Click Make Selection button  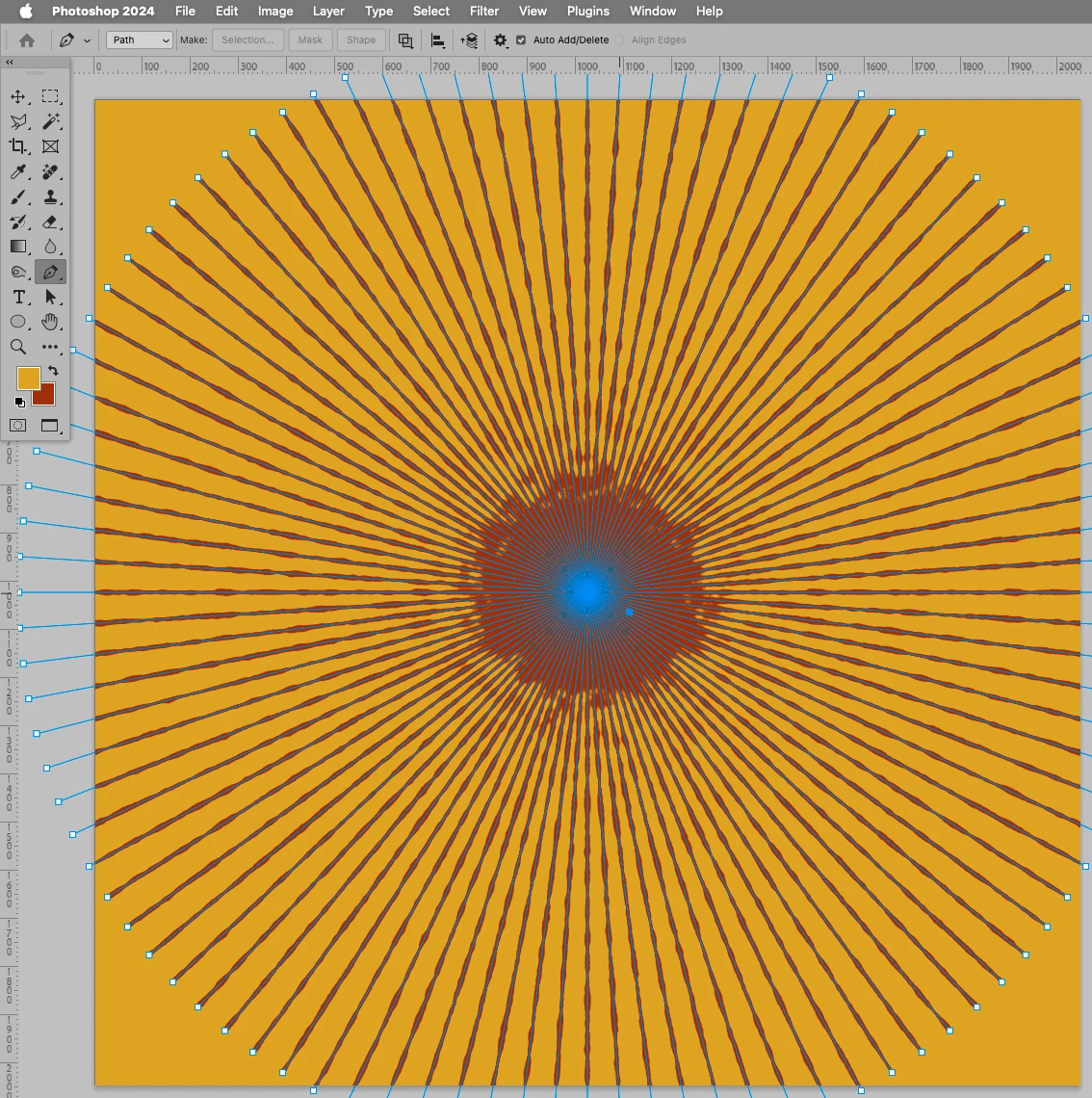click(x=247, y=39)
